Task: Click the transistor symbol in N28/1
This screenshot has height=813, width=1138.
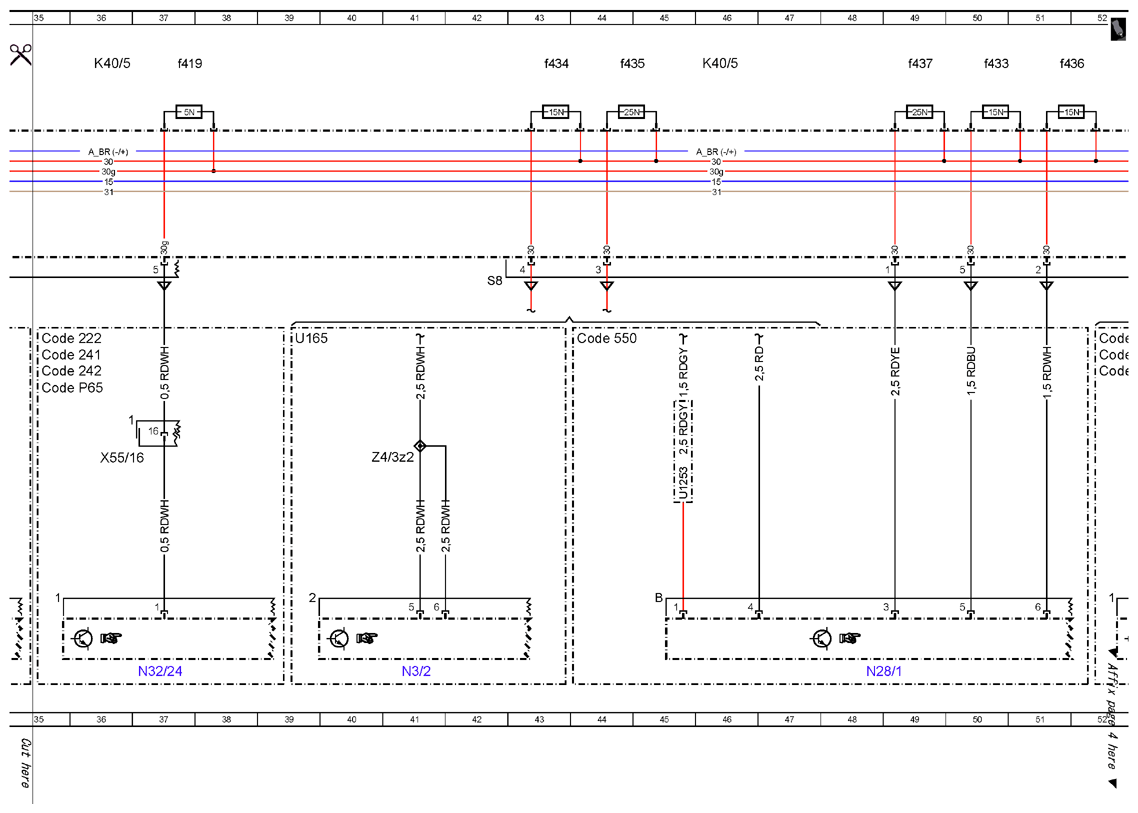Action: [822, 639]
